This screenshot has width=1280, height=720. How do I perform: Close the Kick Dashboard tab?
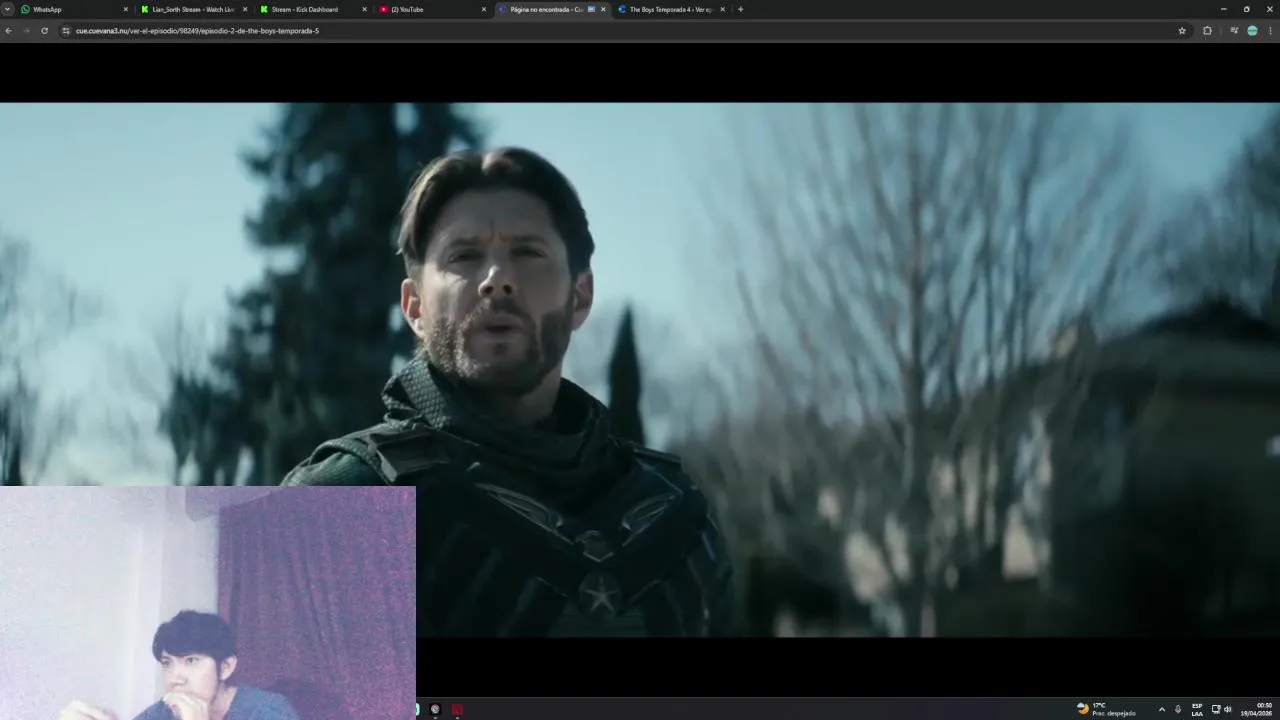point(364,9)
